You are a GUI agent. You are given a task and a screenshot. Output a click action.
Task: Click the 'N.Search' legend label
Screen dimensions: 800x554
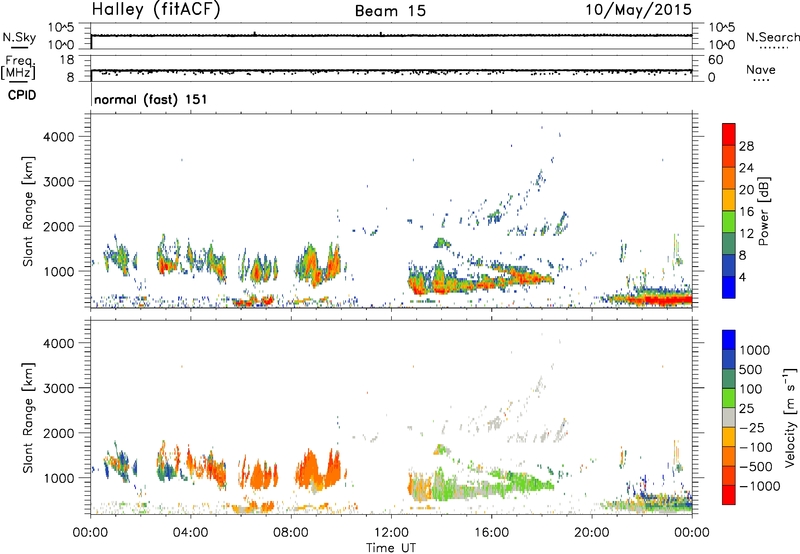tap(772, 37)
